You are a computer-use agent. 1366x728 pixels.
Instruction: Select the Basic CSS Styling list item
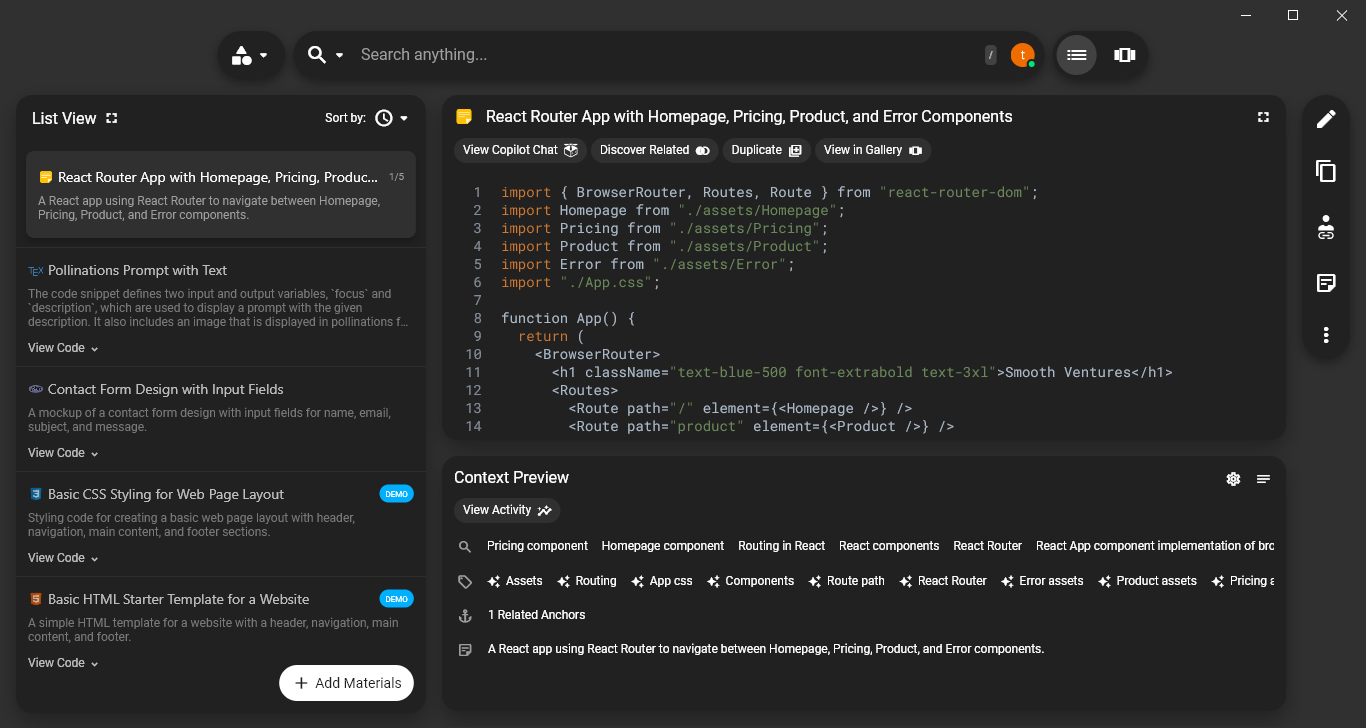coord(165,494)
